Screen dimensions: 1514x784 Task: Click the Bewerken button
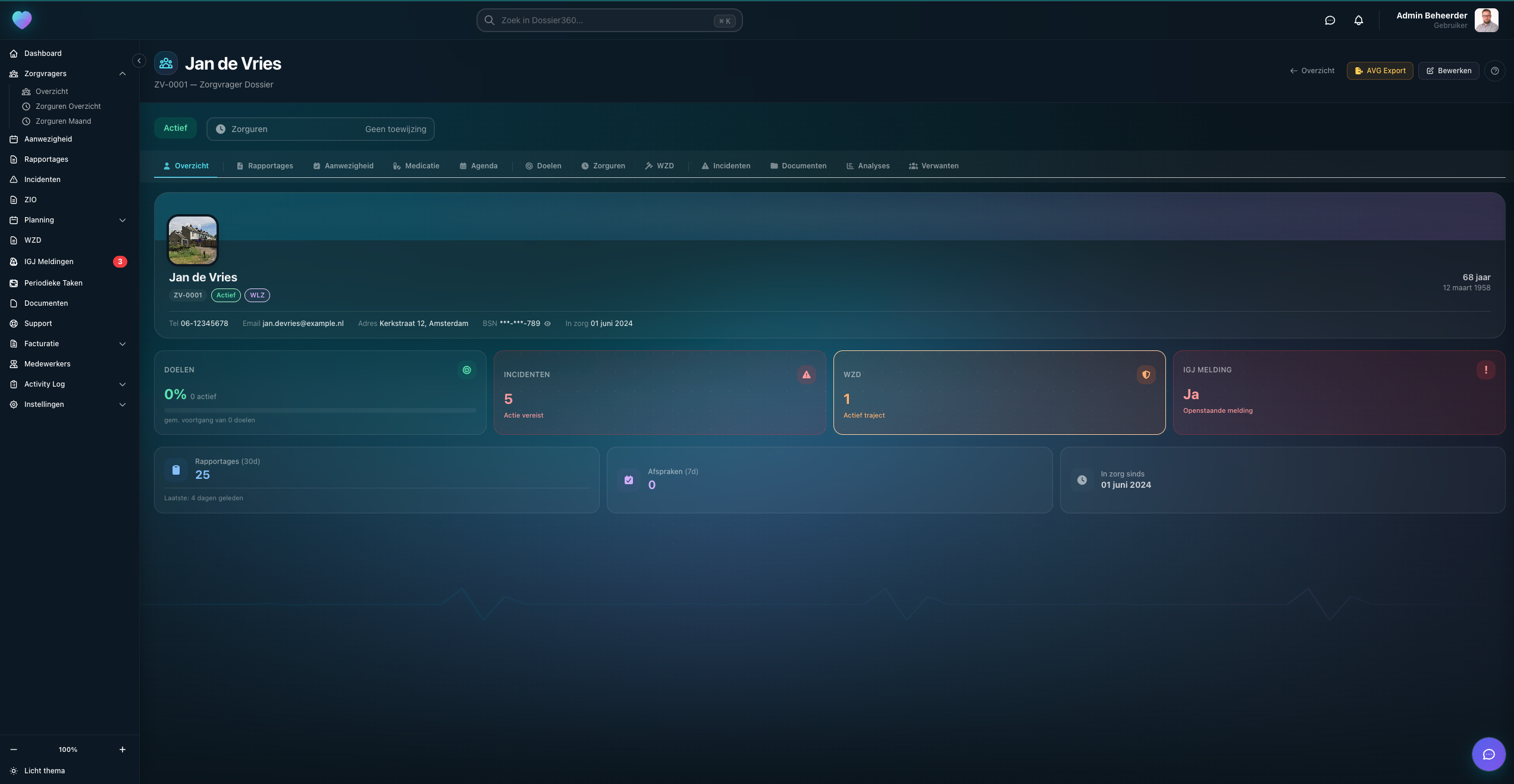pos(1448,71)
